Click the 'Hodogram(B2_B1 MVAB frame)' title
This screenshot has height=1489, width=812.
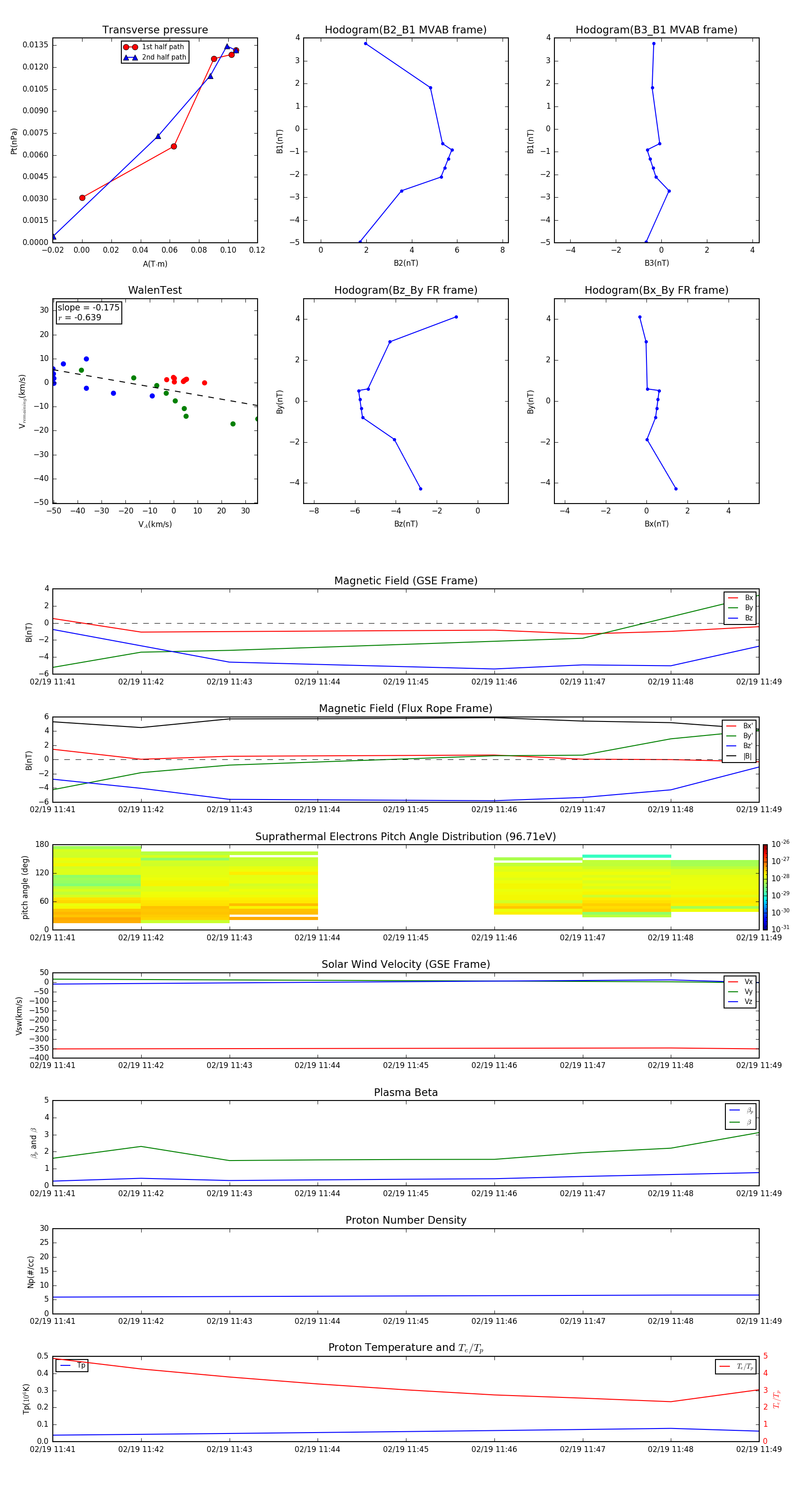406,30
